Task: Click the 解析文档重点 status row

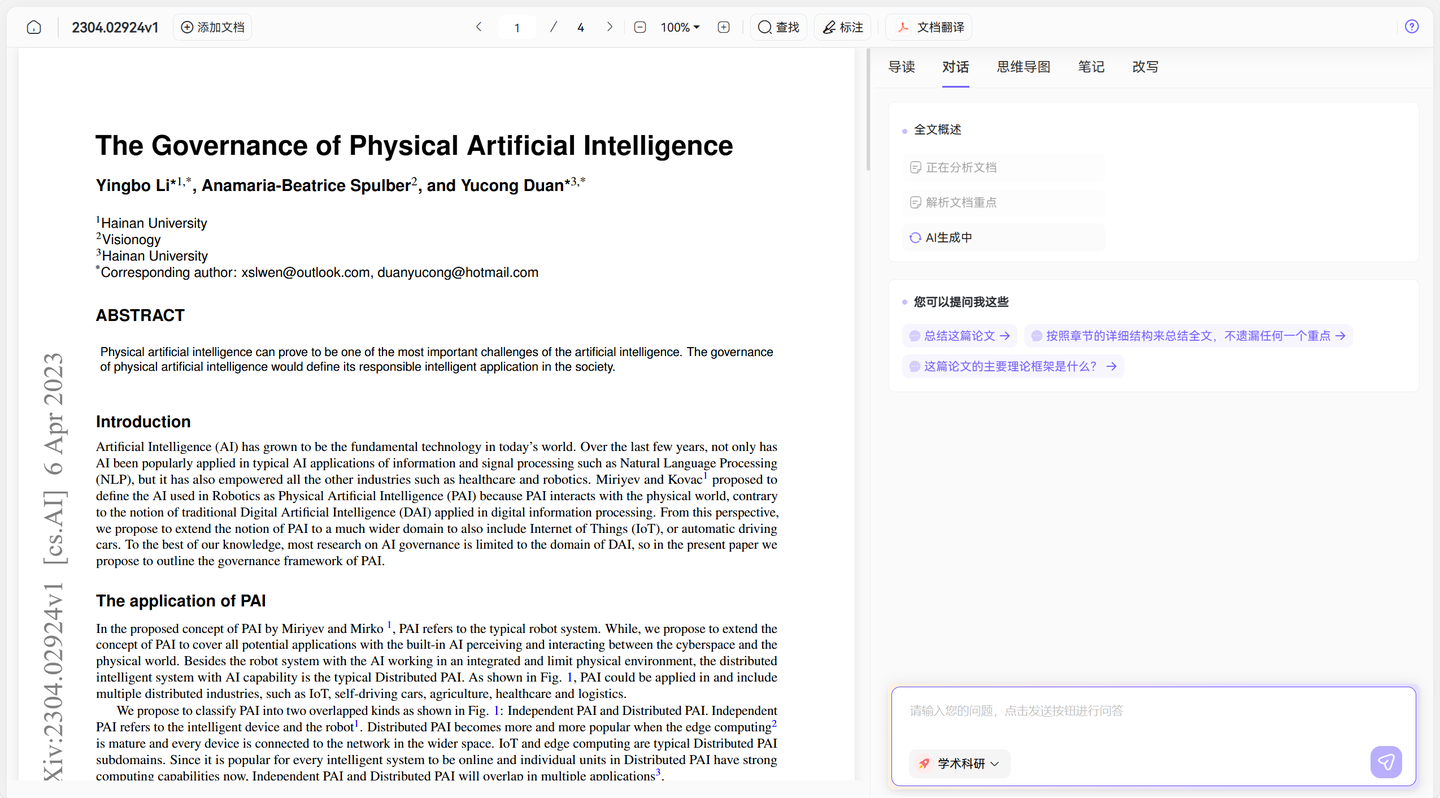Action: coord(1004,202)
